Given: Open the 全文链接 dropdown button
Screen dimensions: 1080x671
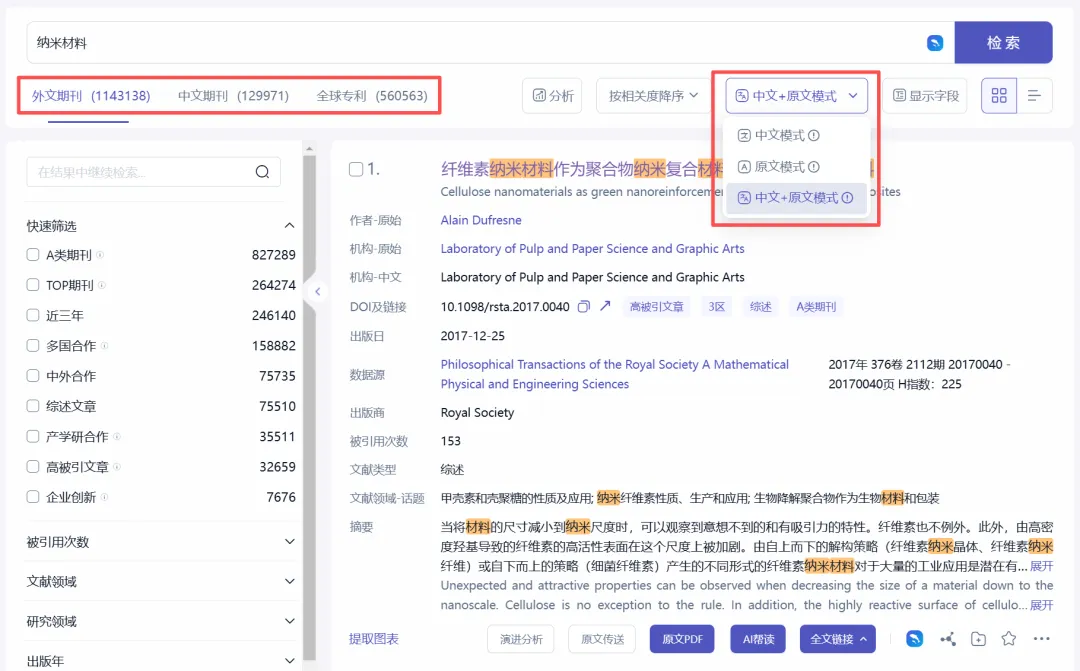Looking at the screenshot, I should click(838, 639).
